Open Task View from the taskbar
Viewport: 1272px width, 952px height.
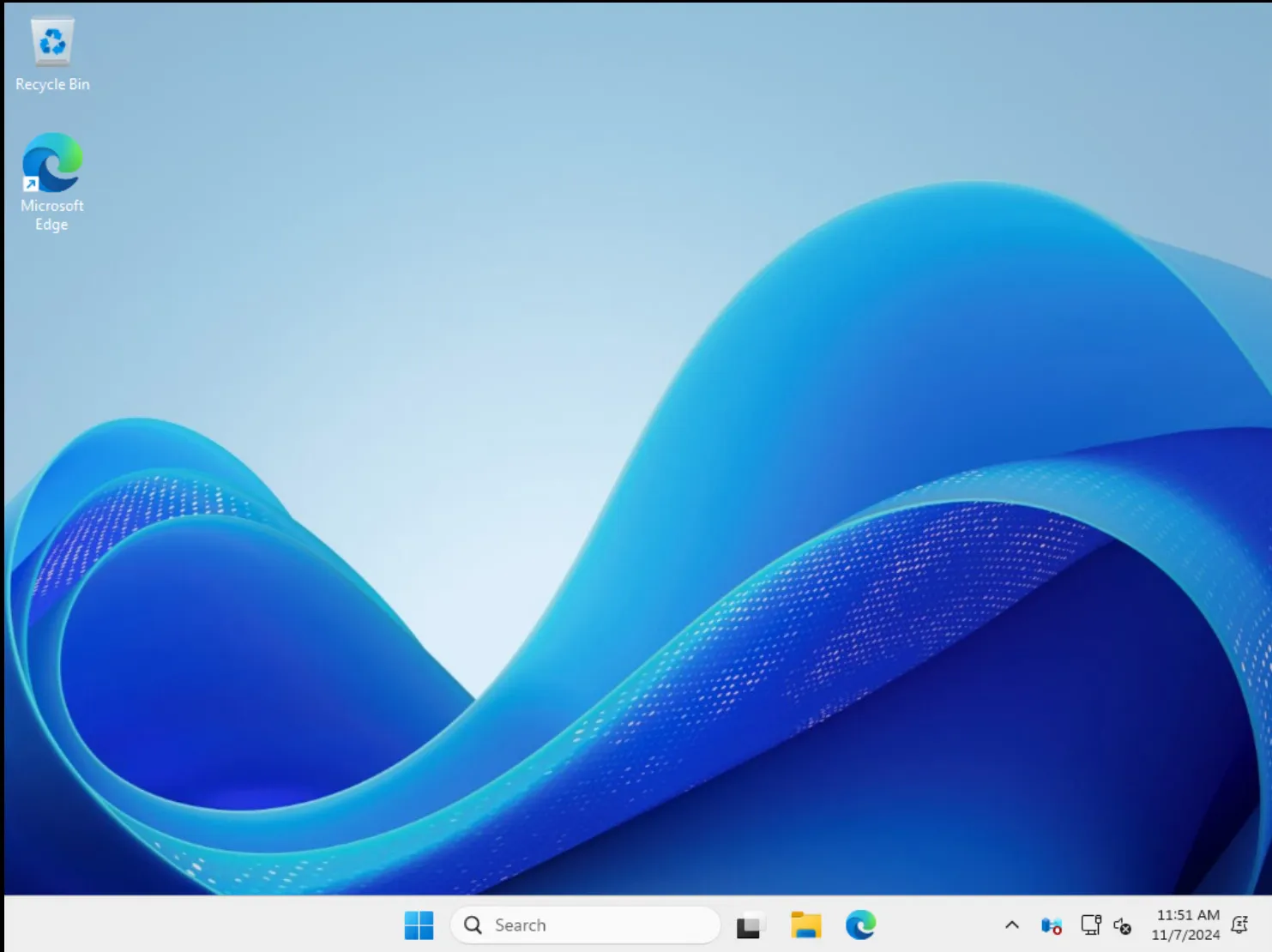[x=749, y=925]
